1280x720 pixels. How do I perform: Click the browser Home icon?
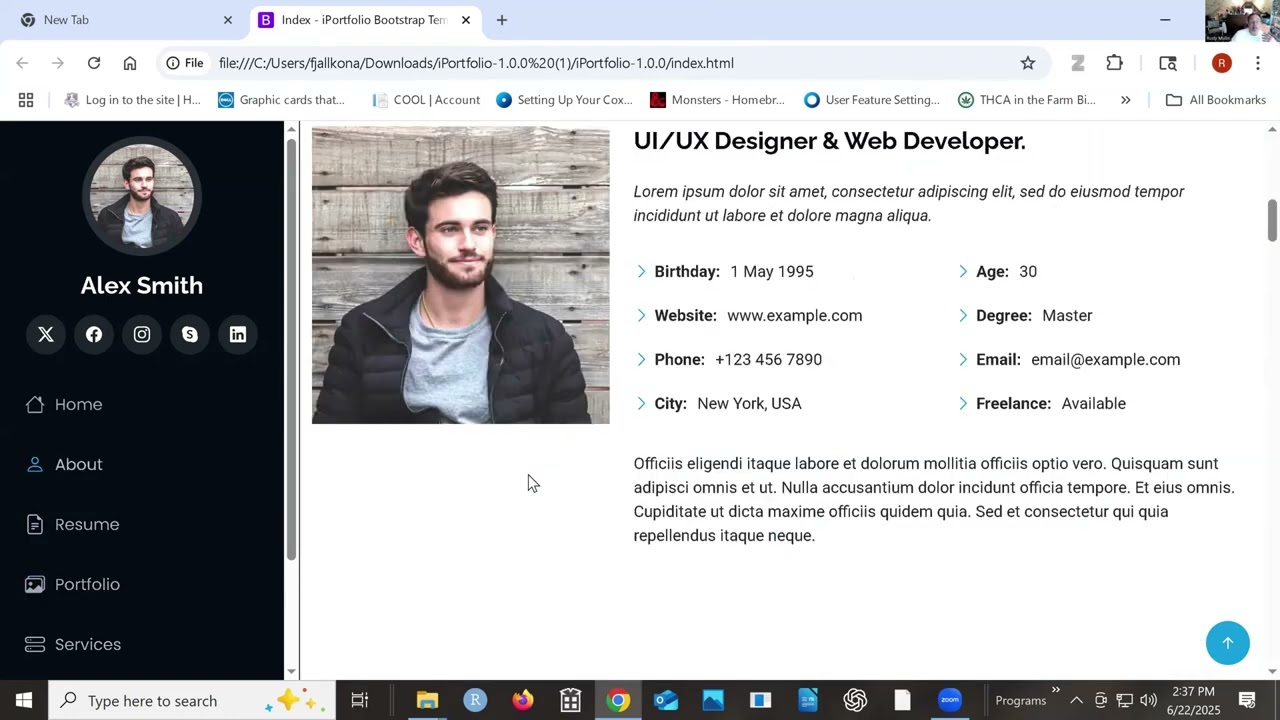click(130, 63)
